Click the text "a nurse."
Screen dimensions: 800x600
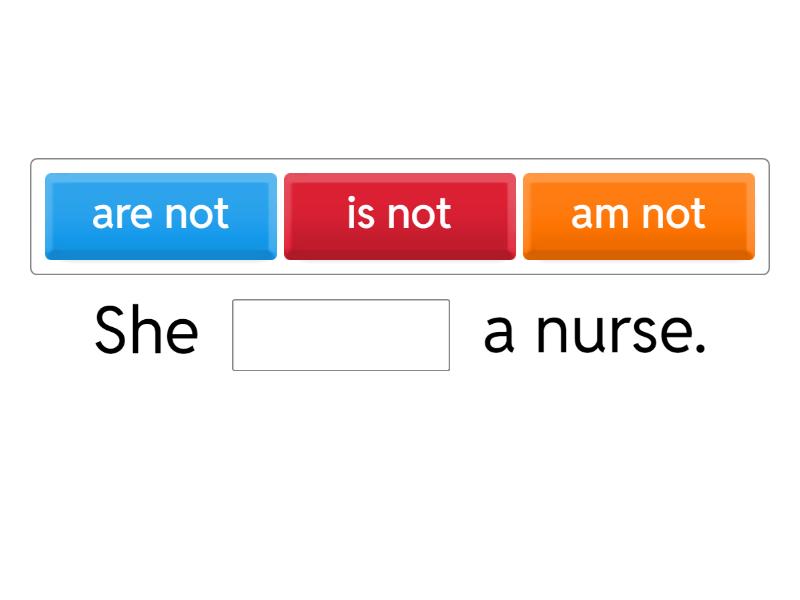click(x=595, y=333)
